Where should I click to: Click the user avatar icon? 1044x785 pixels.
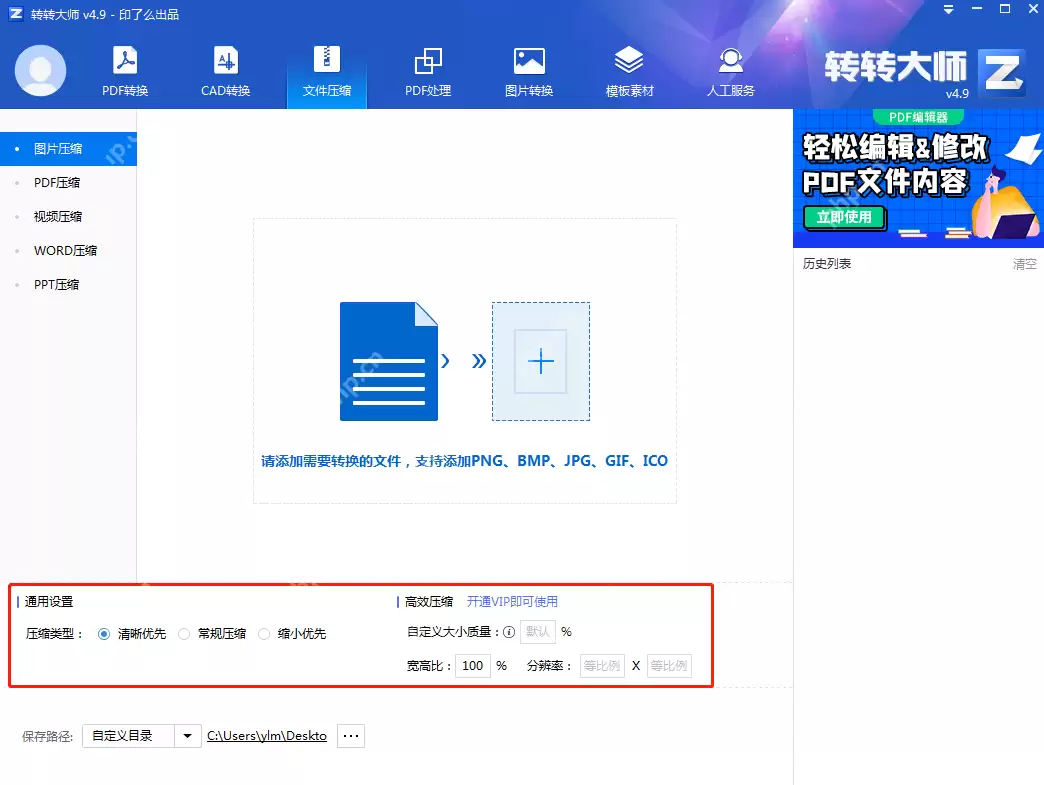tap(40, 70)
